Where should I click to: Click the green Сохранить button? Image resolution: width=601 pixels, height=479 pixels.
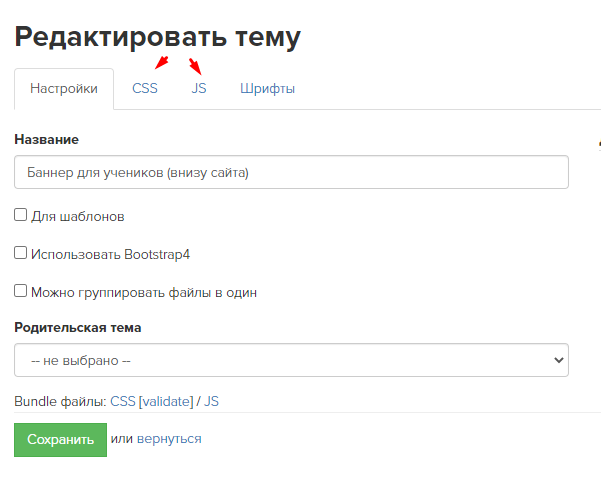click(x=61, y=440)
